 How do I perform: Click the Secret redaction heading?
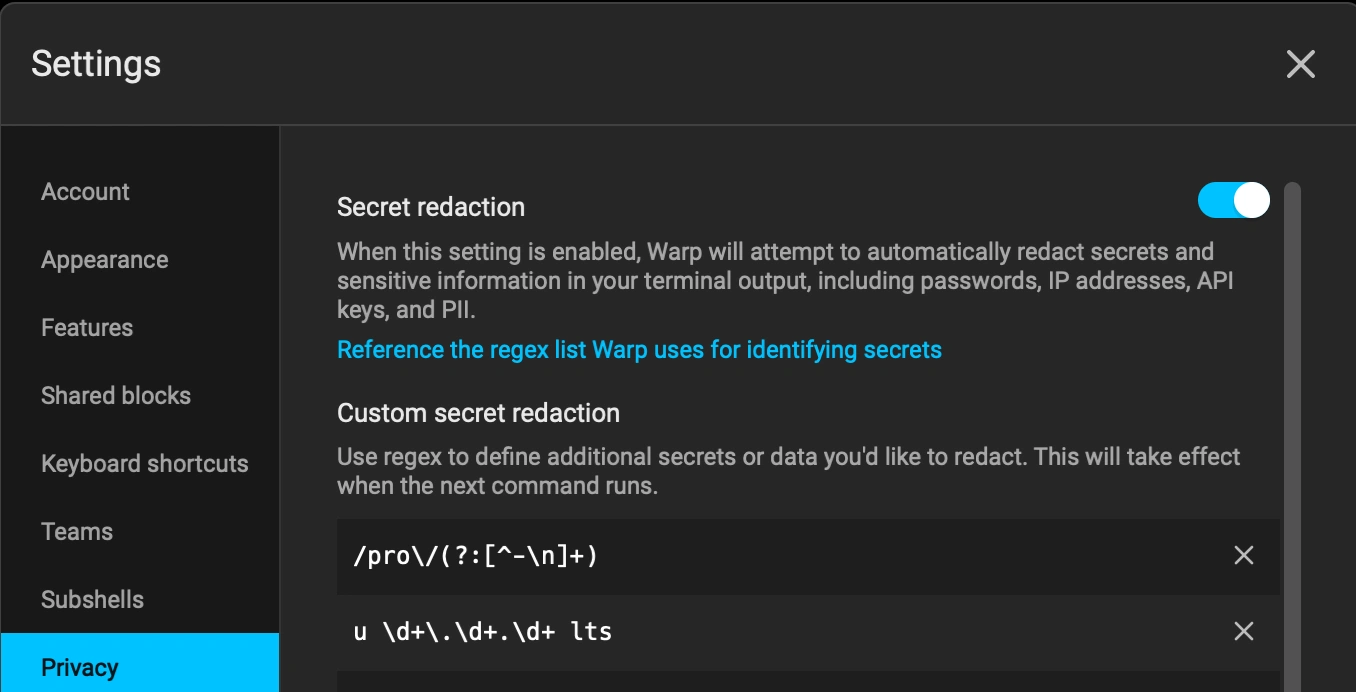pyautogui.click(x=431, y=207)
